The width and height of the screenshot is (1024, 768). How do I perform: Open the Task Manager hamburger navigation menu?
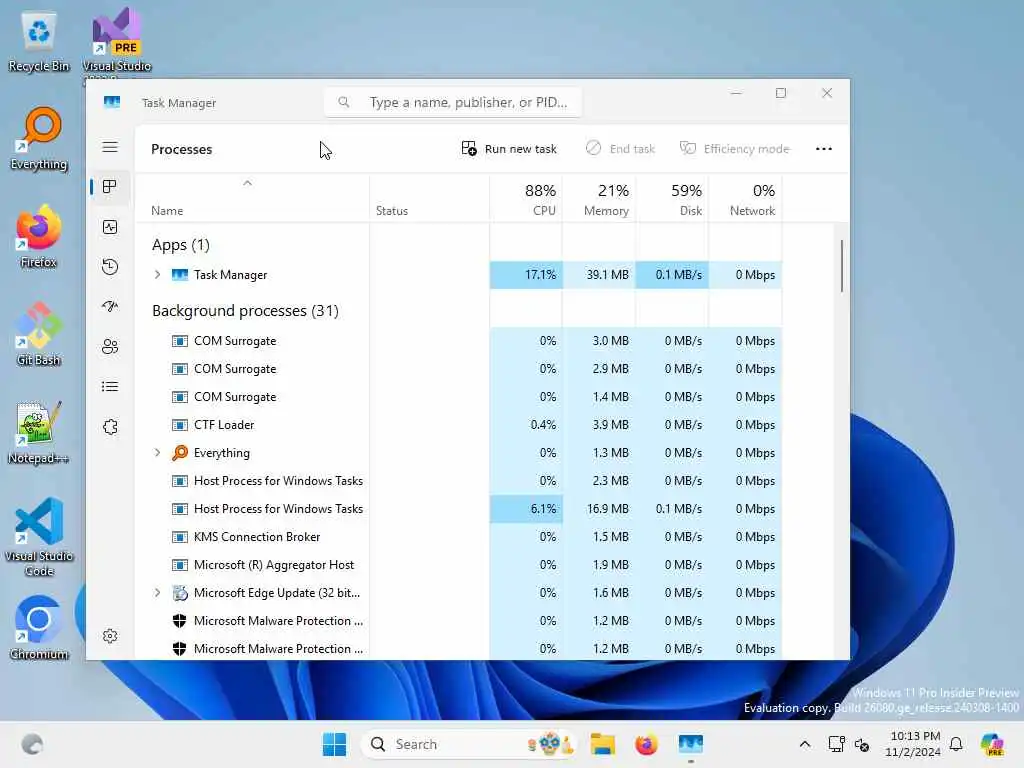pyautogui.click(x=110, y=147)
